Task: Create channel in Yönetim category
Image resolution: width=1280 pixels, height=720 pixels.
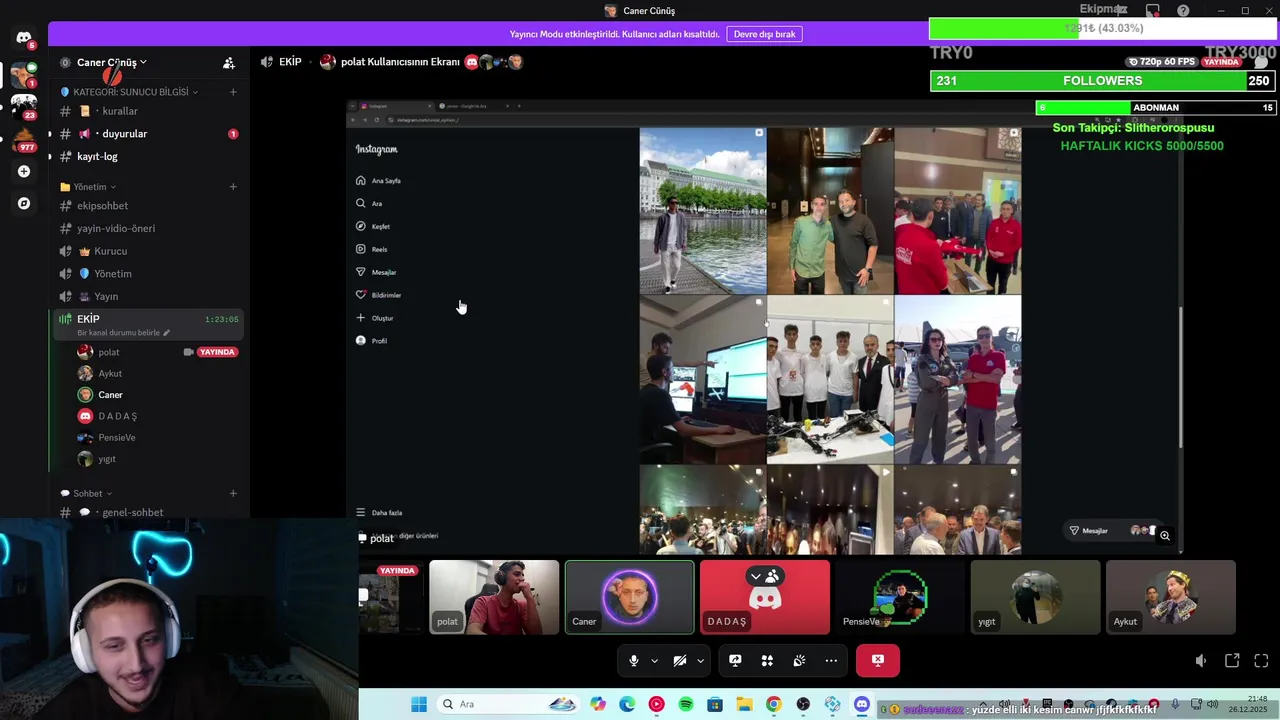Action: tap(233, 187)
